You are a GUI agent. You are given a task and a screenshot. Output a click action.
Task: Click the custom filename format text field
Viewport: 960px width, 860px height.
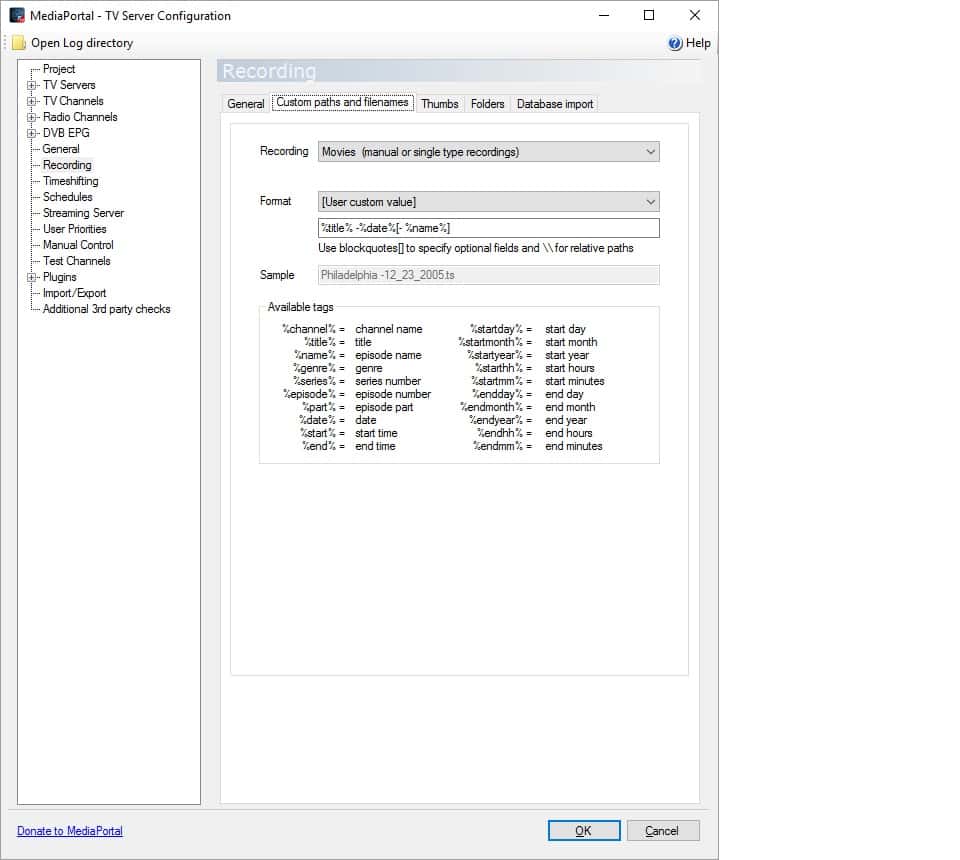(x=488, y=228)
